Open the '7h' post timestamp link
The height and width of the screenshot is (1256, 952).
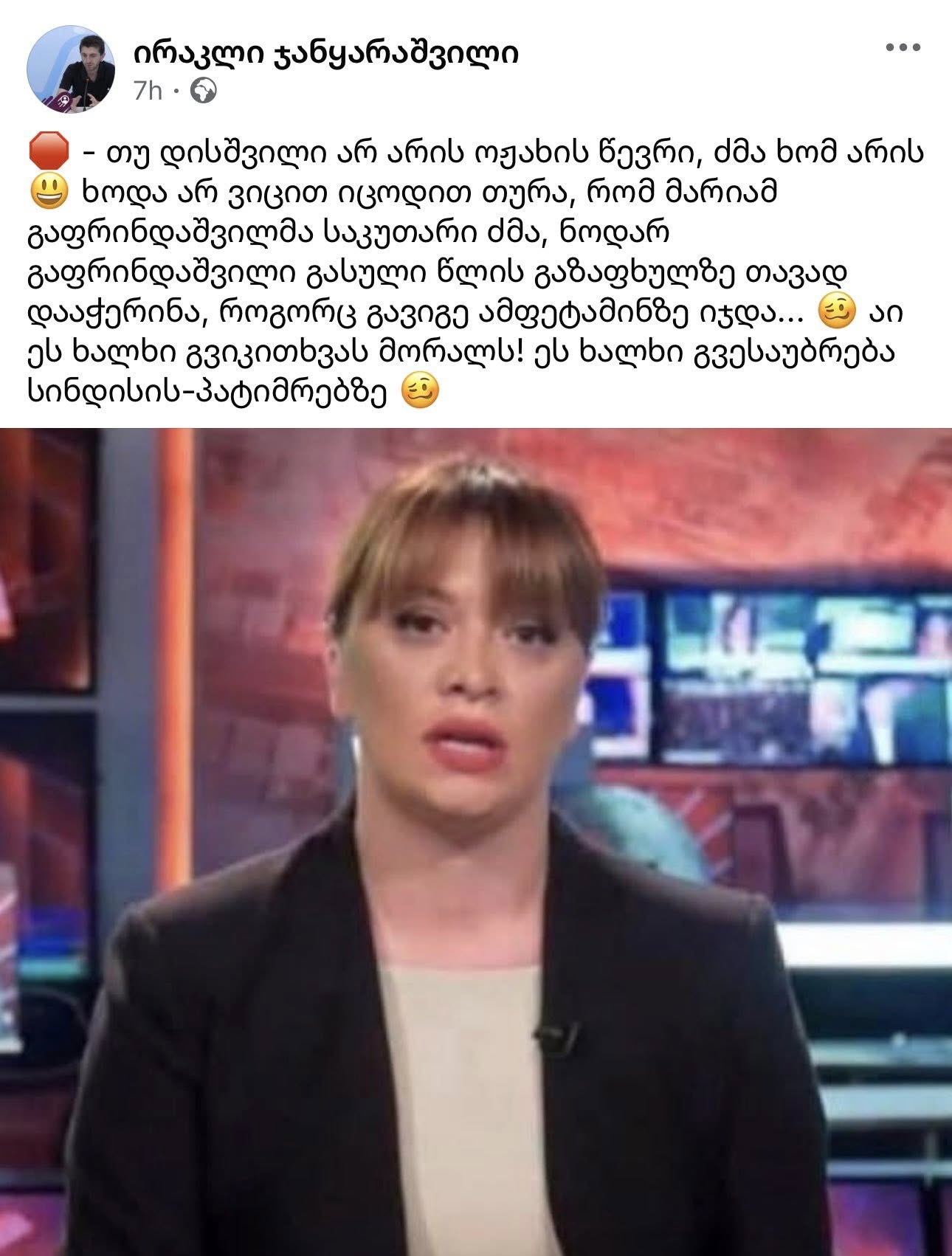point(148,91)
